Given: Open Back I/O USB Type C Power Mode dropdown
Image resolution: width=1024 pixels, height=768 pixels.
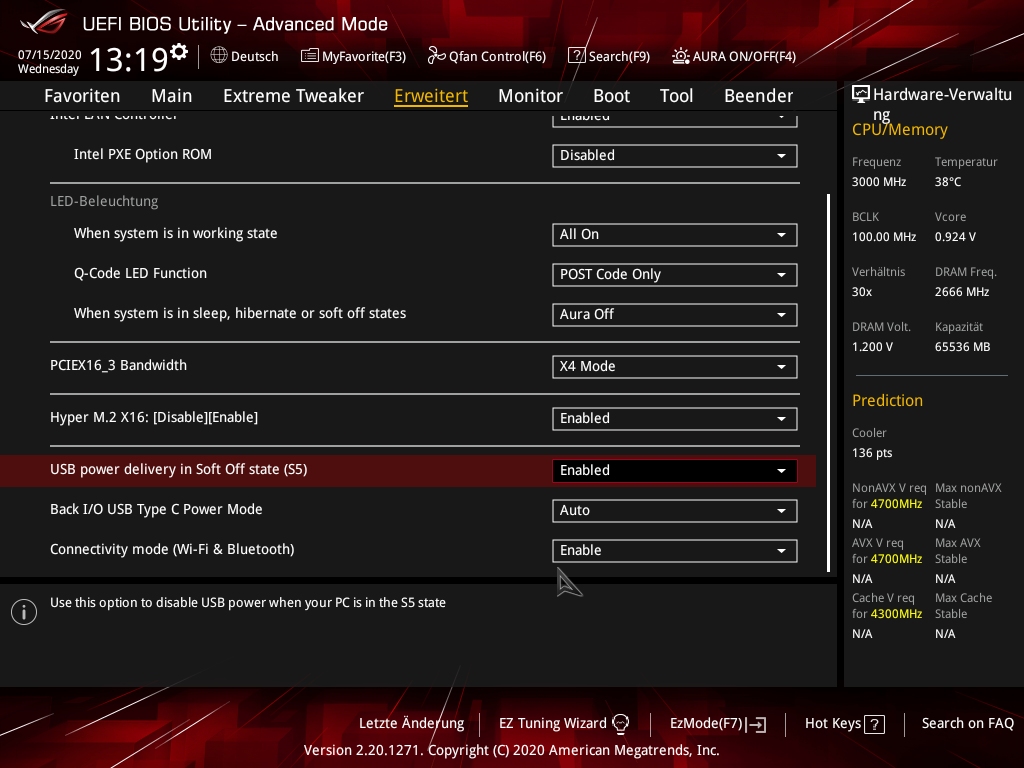Looking at the screenshot, I should [x=675, y=511].
